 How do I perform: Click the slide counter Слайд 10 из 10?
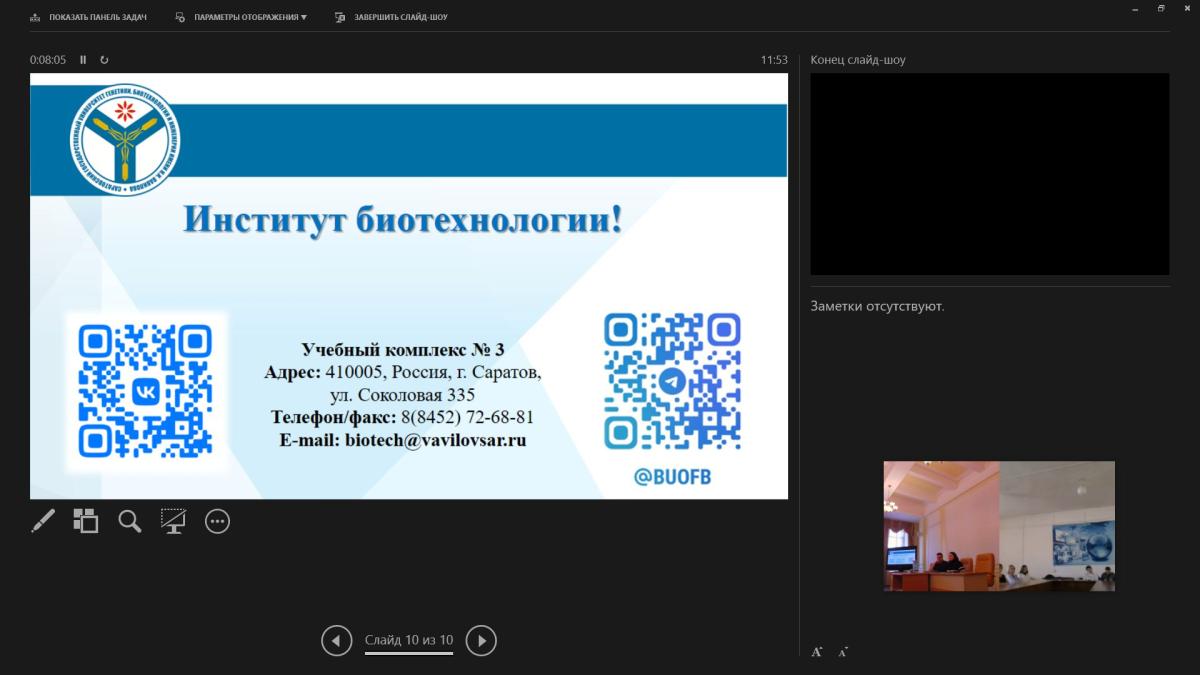(409, 640)
